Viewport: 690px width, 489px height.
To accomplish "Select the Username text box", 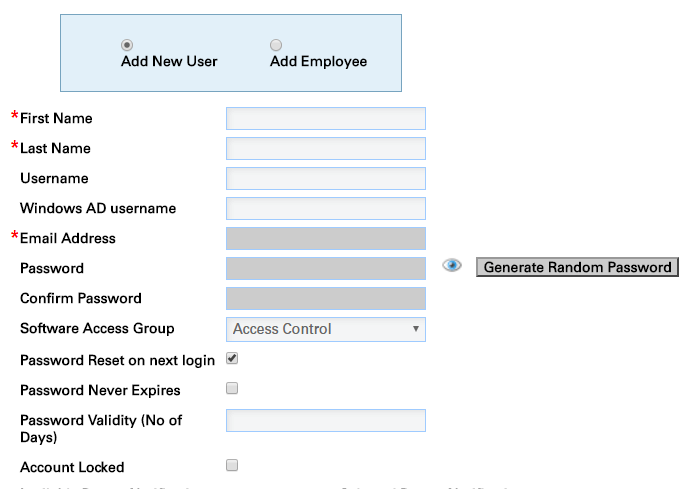I will click(325, 179).
